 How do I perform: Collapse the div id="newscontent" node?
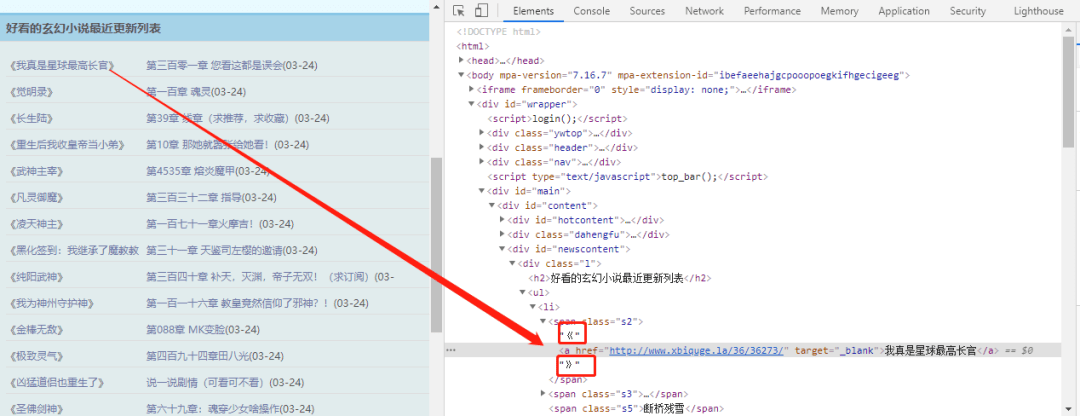point(502,249)
